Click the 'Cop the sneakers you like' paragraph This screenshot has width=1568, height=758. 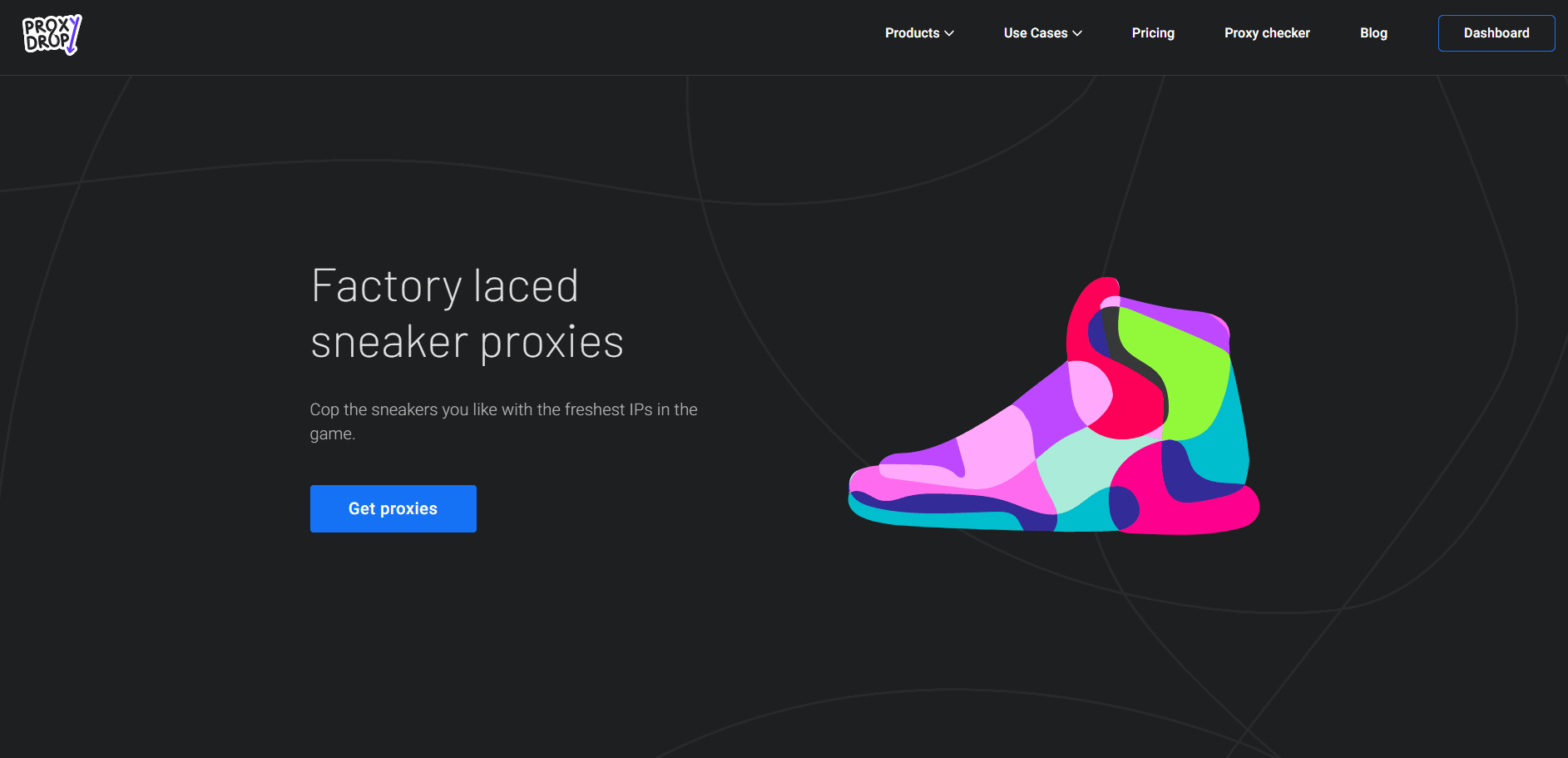tap(503, 421)
